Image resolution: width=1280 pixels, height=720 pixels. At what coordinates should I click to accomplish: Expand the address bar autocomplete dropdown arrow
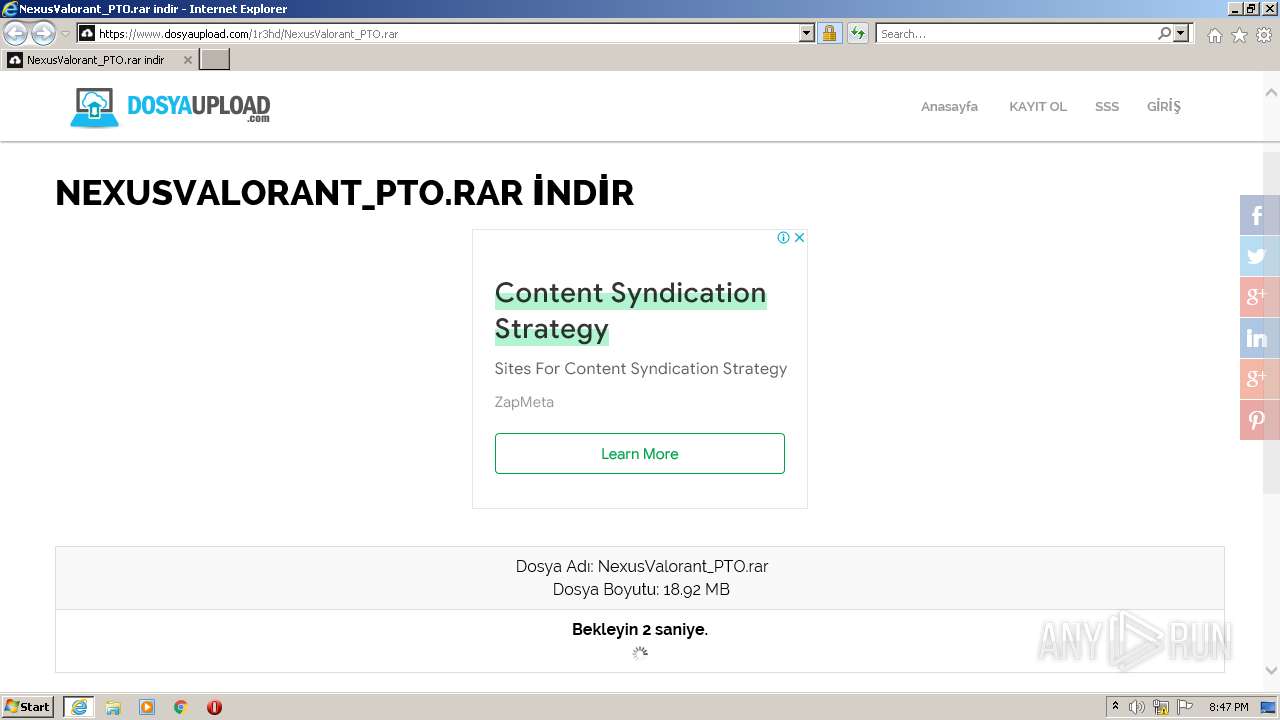click(x=807, y=33)
